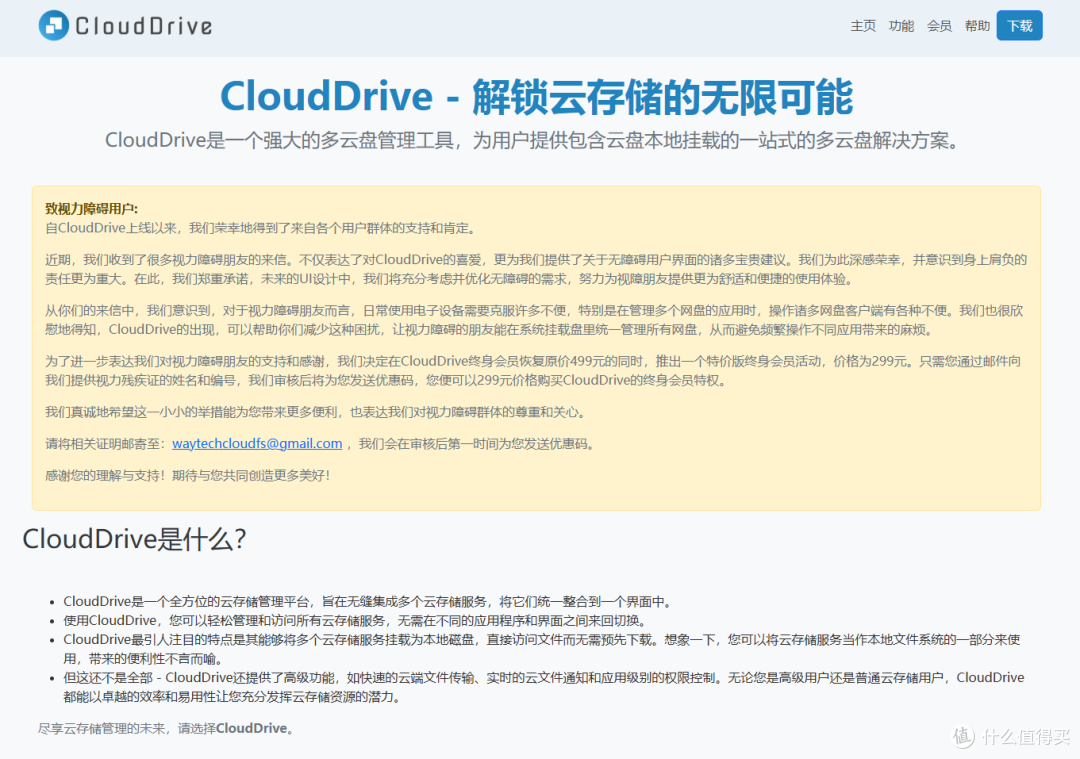Image resolution: width=1080 pixels, height=759 pixels.
Task: Click the bullet CloudDrive最引人注目的特点
Action: click(x=542, y=649)
